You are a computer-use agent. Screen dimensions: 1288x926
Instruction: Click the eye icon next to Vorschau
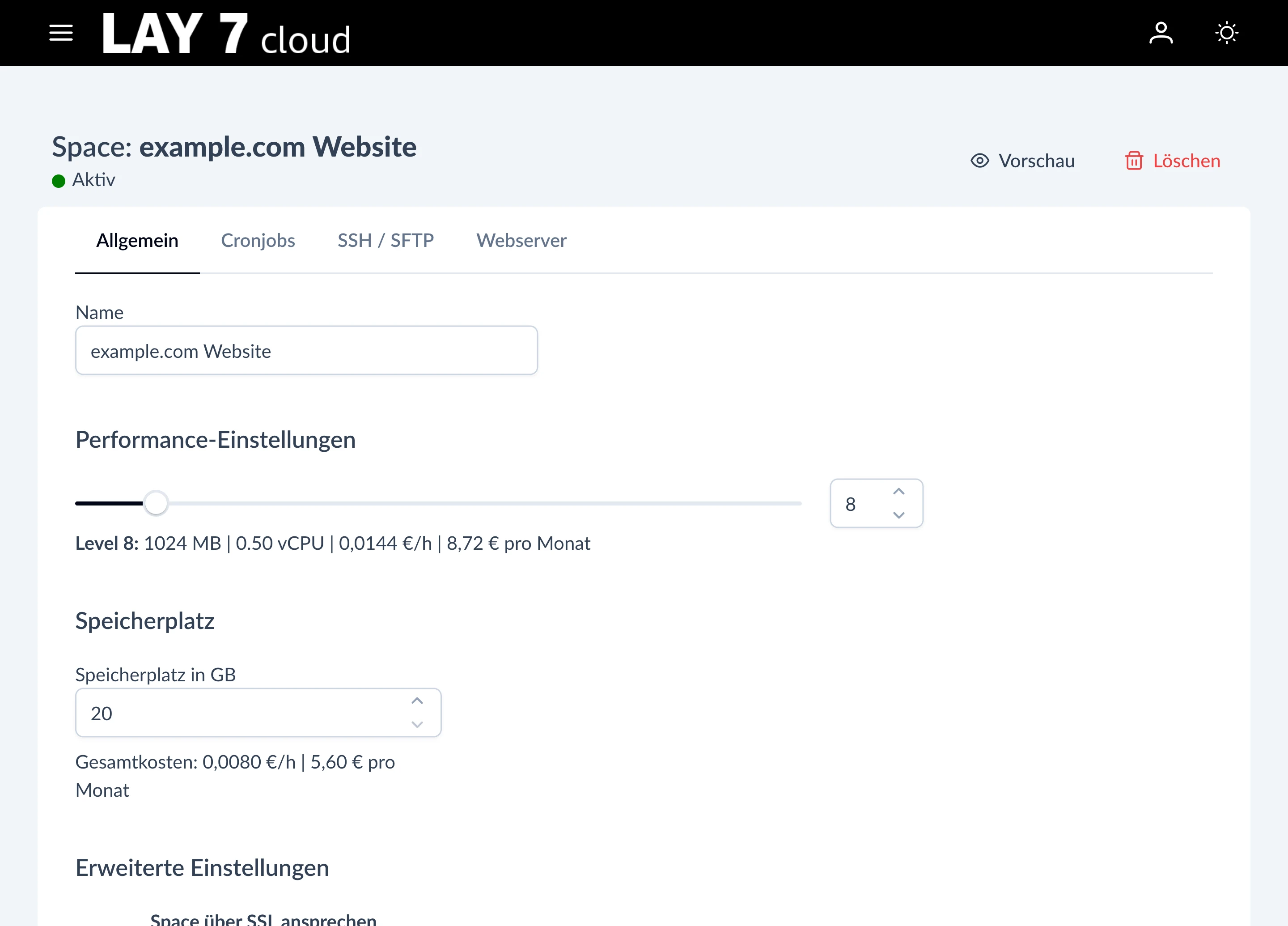[979, 161]
